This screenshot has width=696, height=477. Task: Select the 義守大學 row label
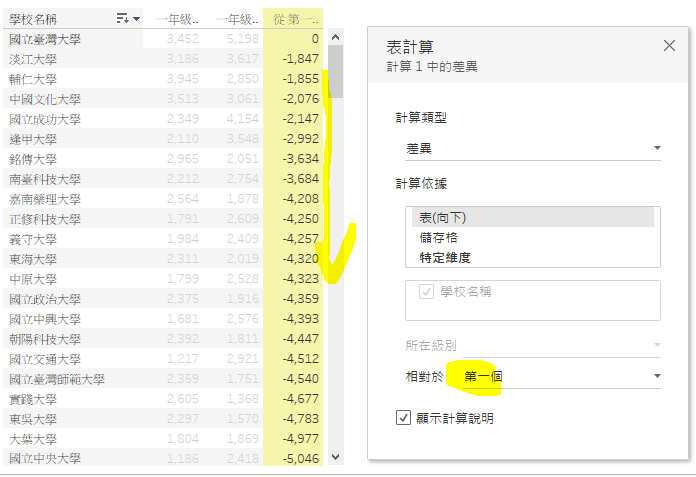point(33,239)
